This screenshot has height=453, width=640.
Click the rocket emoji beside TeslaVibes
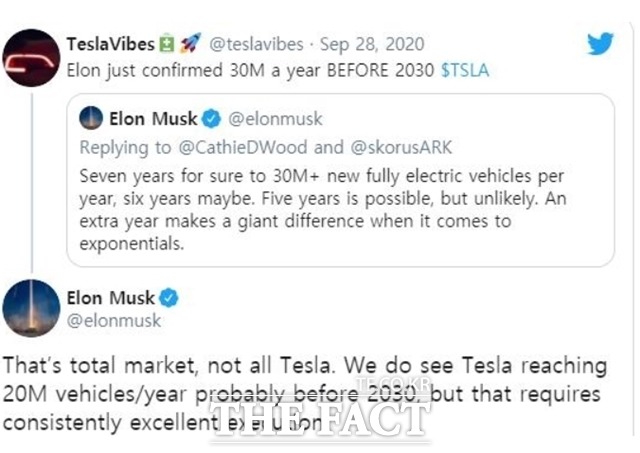coord(191,44)
